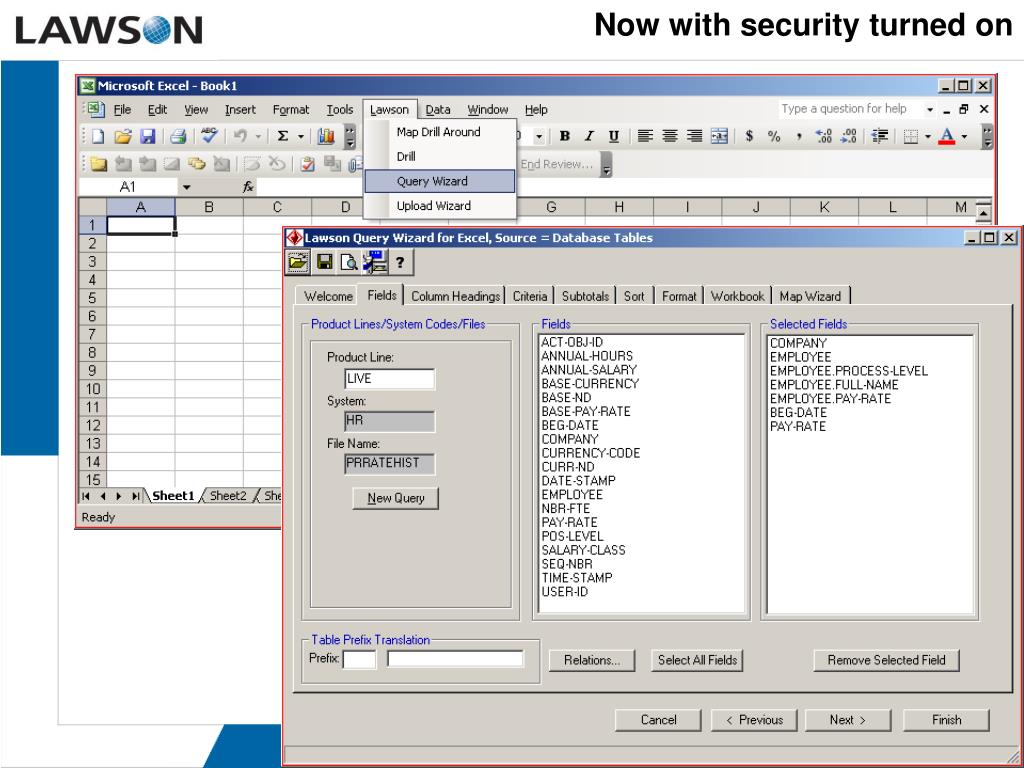Align text right in Excel

click(695, 136)
